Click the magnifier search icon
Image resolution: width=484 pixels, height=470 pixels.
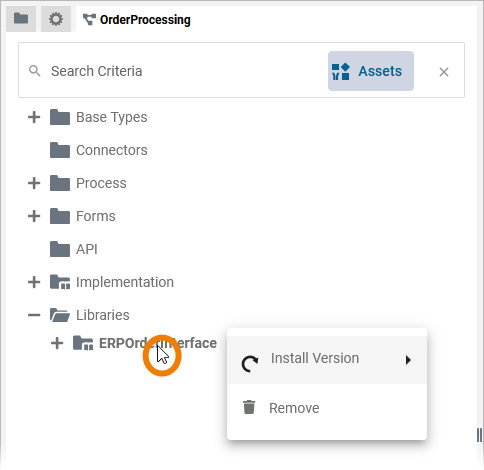35,71
